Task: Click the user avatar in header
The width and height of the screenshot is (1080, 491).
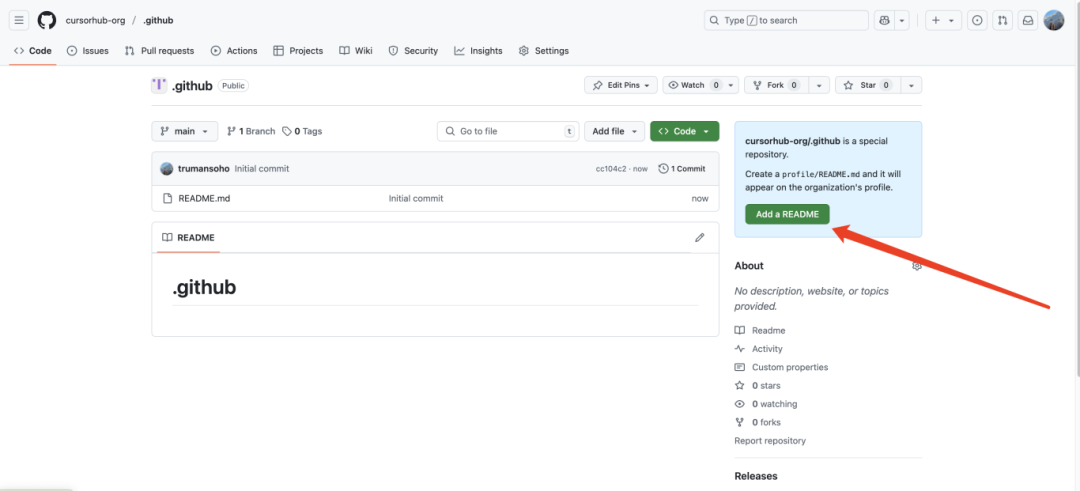Action: point(1054,20)
